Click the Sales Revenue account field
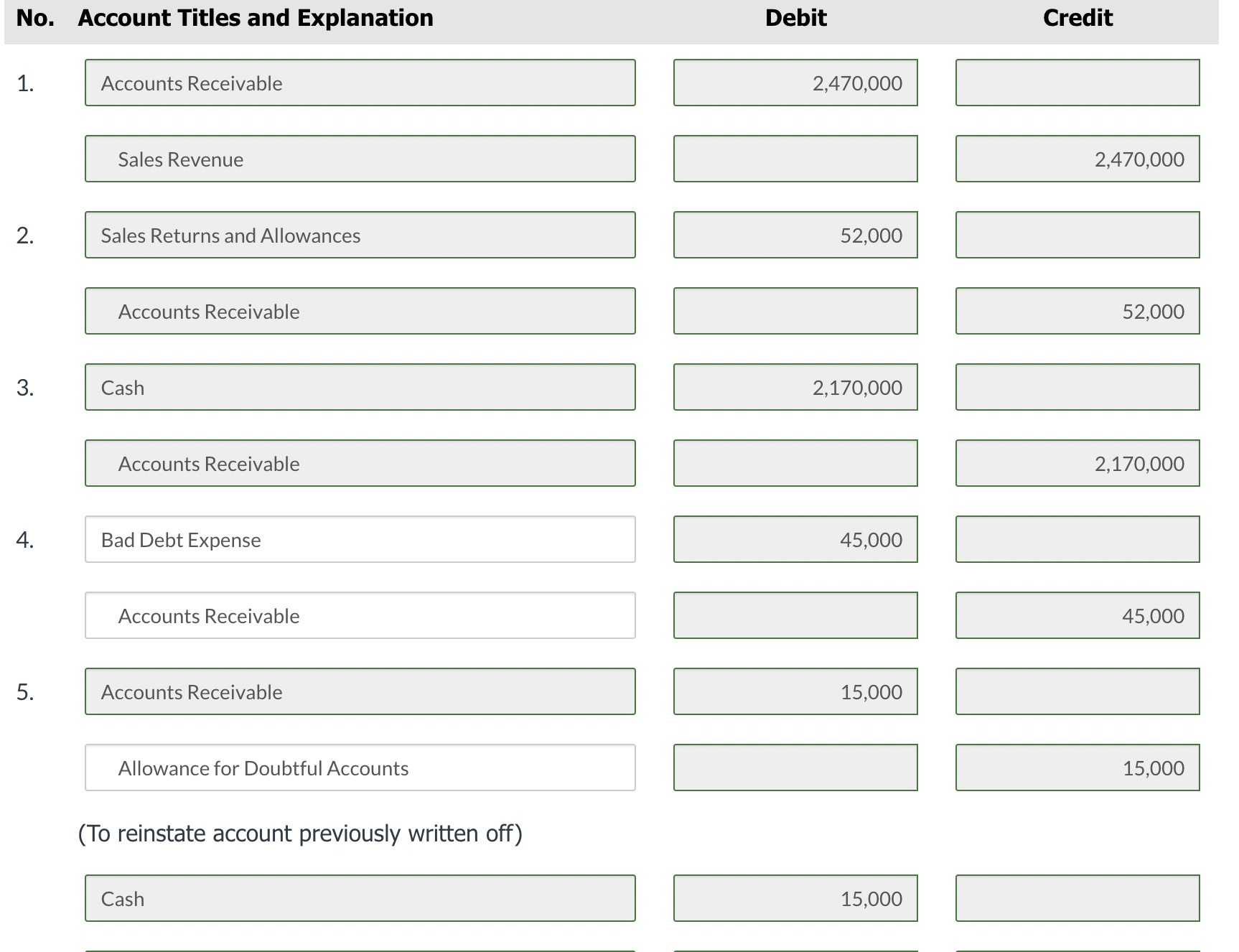The image size is (1239, 952). click(359, 159)
